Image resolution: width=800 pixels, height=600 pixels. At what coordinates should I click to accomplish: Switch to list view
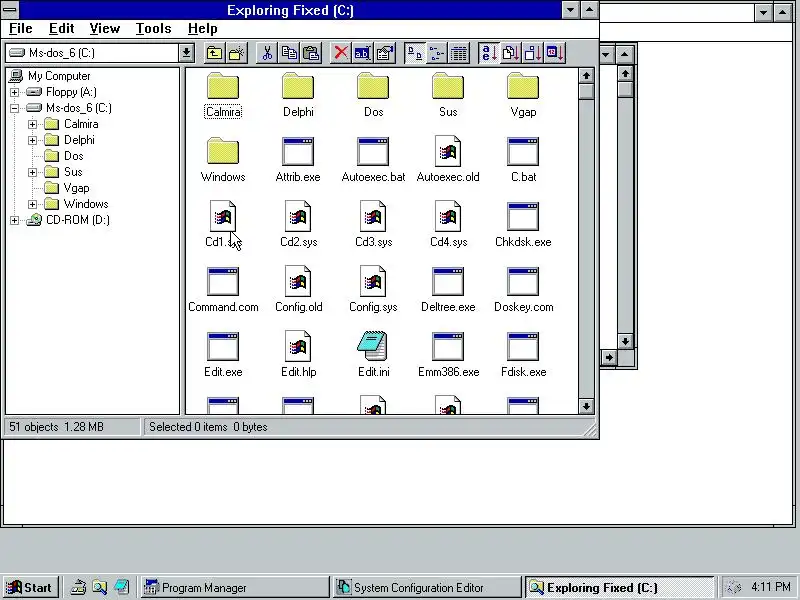click(437, 53)
